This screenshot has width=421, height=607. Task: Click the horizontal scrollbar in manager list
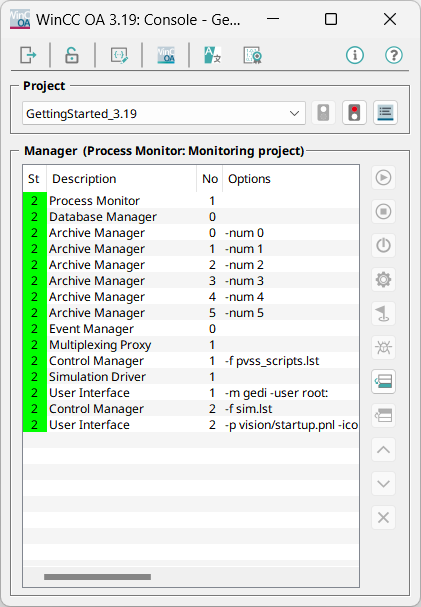(x=98, y=577)
